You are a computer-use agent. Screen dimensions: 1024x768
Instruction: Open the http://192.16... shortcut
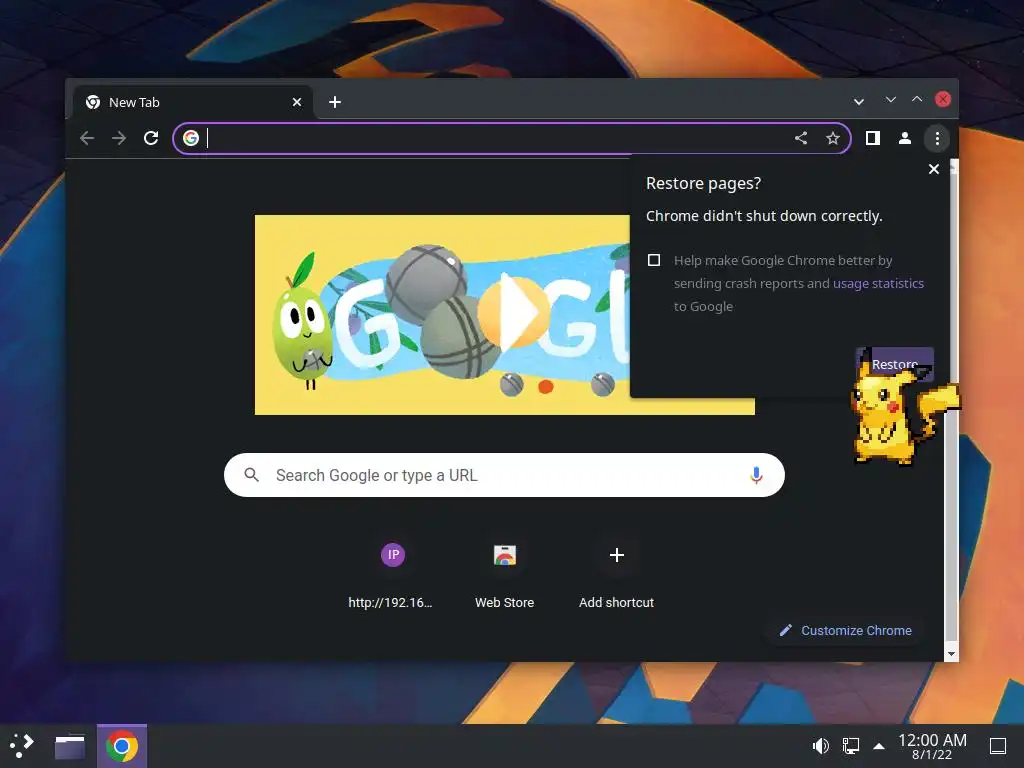(392, 575)
